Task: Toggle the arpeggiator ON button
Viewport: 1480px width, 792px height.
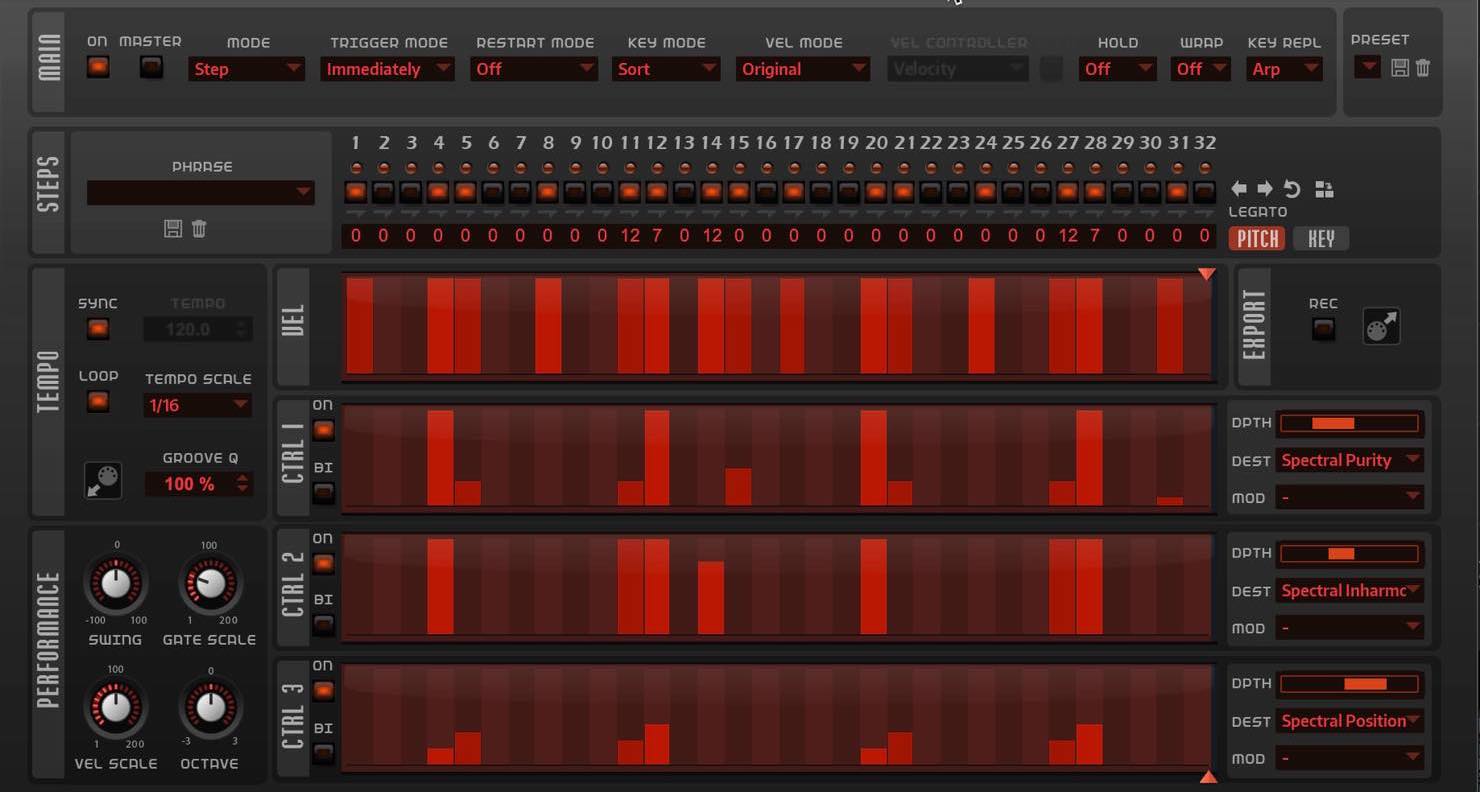Action: [x=98, y=67]
